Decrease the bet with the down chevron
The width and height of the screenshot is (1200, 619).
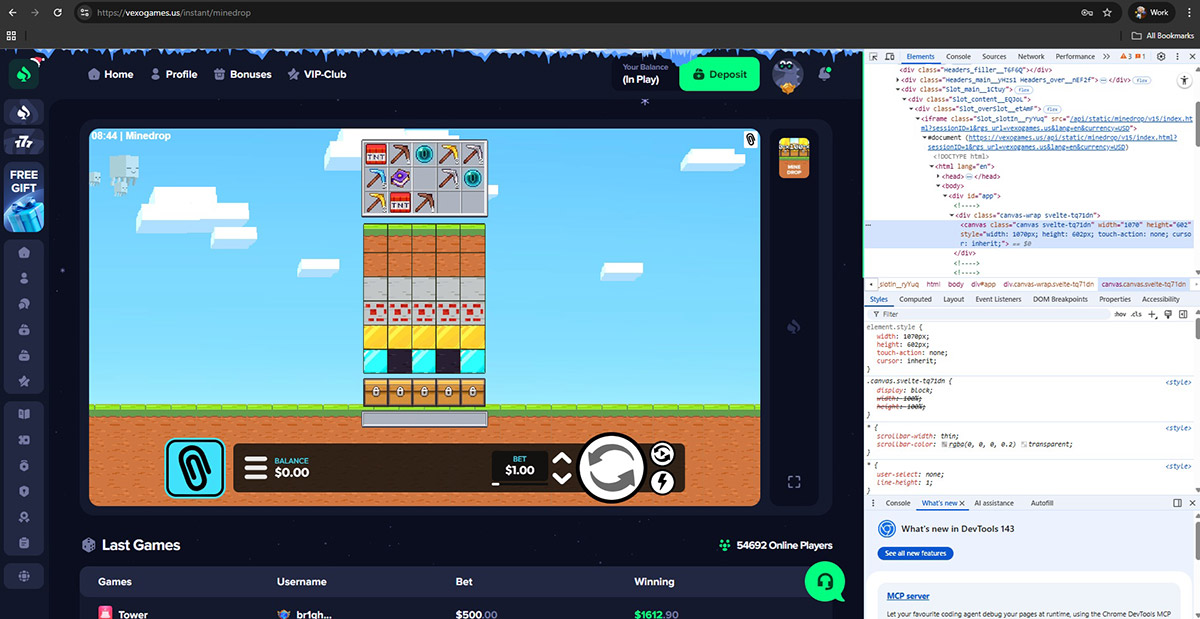coord(562,478)
